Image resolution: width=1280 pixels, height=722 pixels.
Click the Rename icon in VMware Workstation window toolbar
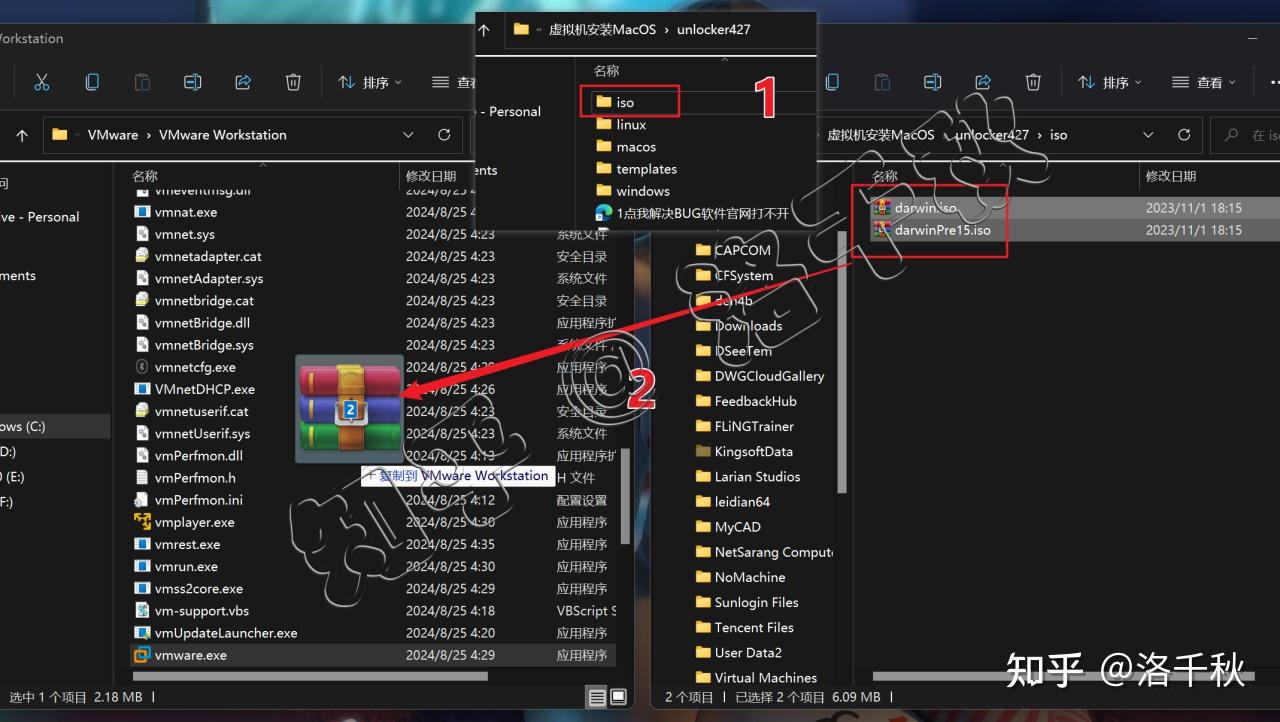pyautogui.click(x=193, y=82)
